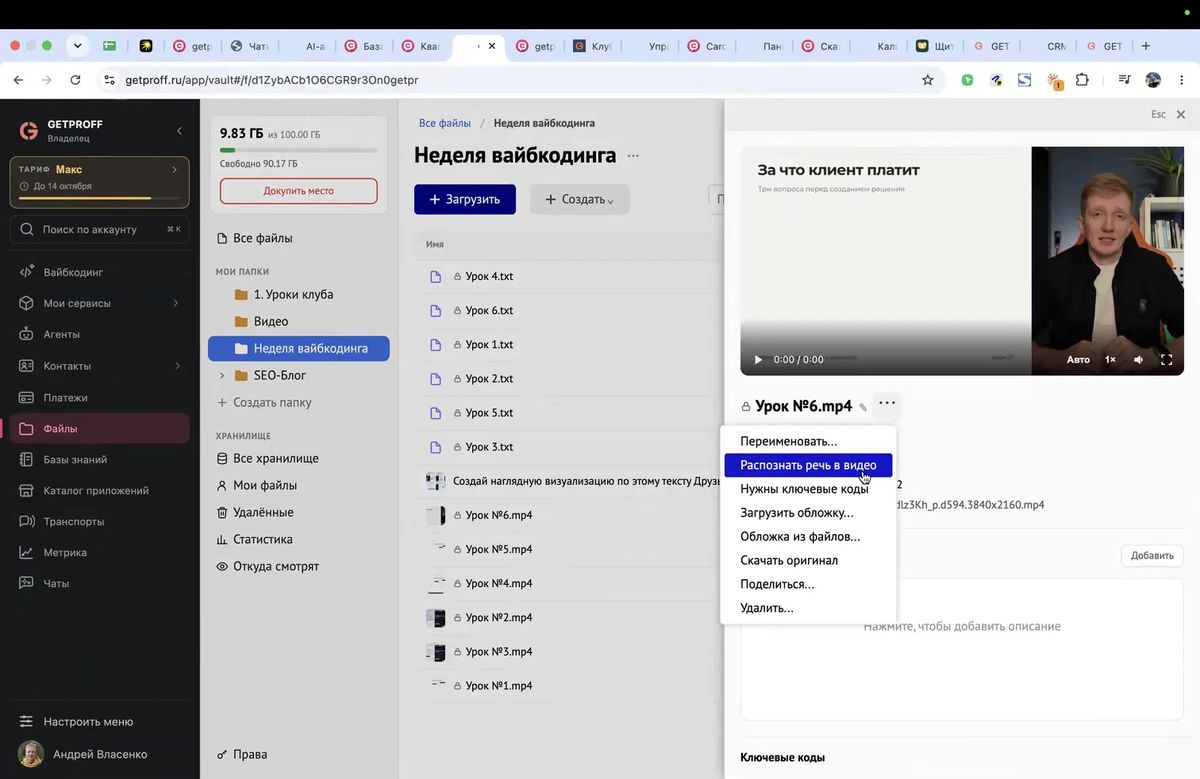Select Удалить... in context menu
This screenshot has width=1200, height=779.
(x=808, y=608)
